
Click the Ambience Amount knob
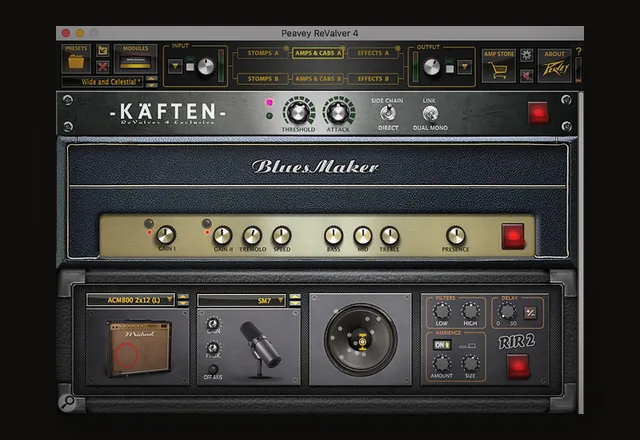pos(441,363)
